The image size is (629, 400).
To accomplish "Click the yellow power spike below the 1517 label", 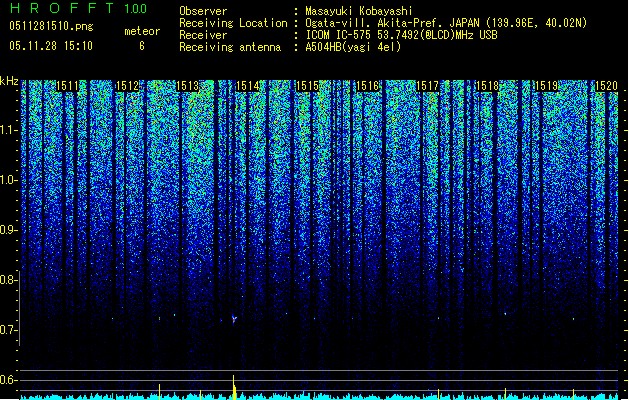I will pos(438,394).
